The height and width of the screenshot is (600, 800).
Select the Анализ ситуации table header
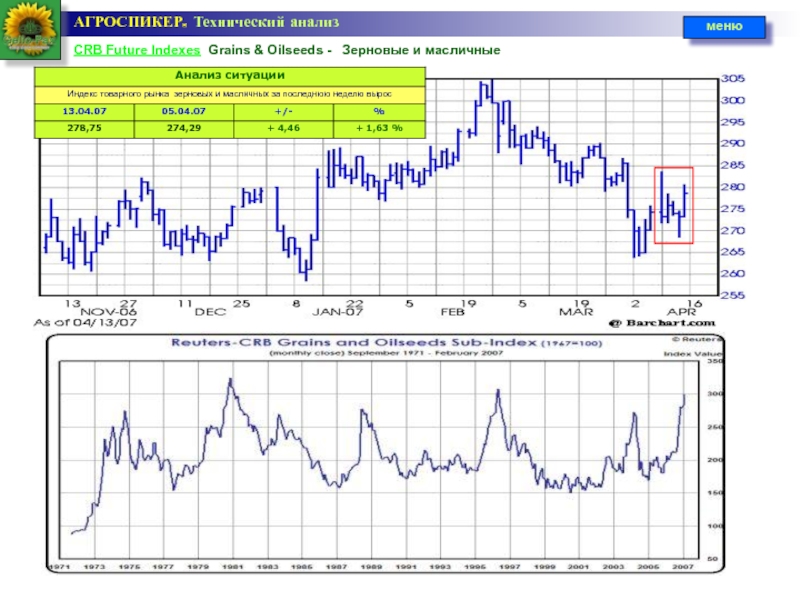pyautogui.click(x=230, y=76)
